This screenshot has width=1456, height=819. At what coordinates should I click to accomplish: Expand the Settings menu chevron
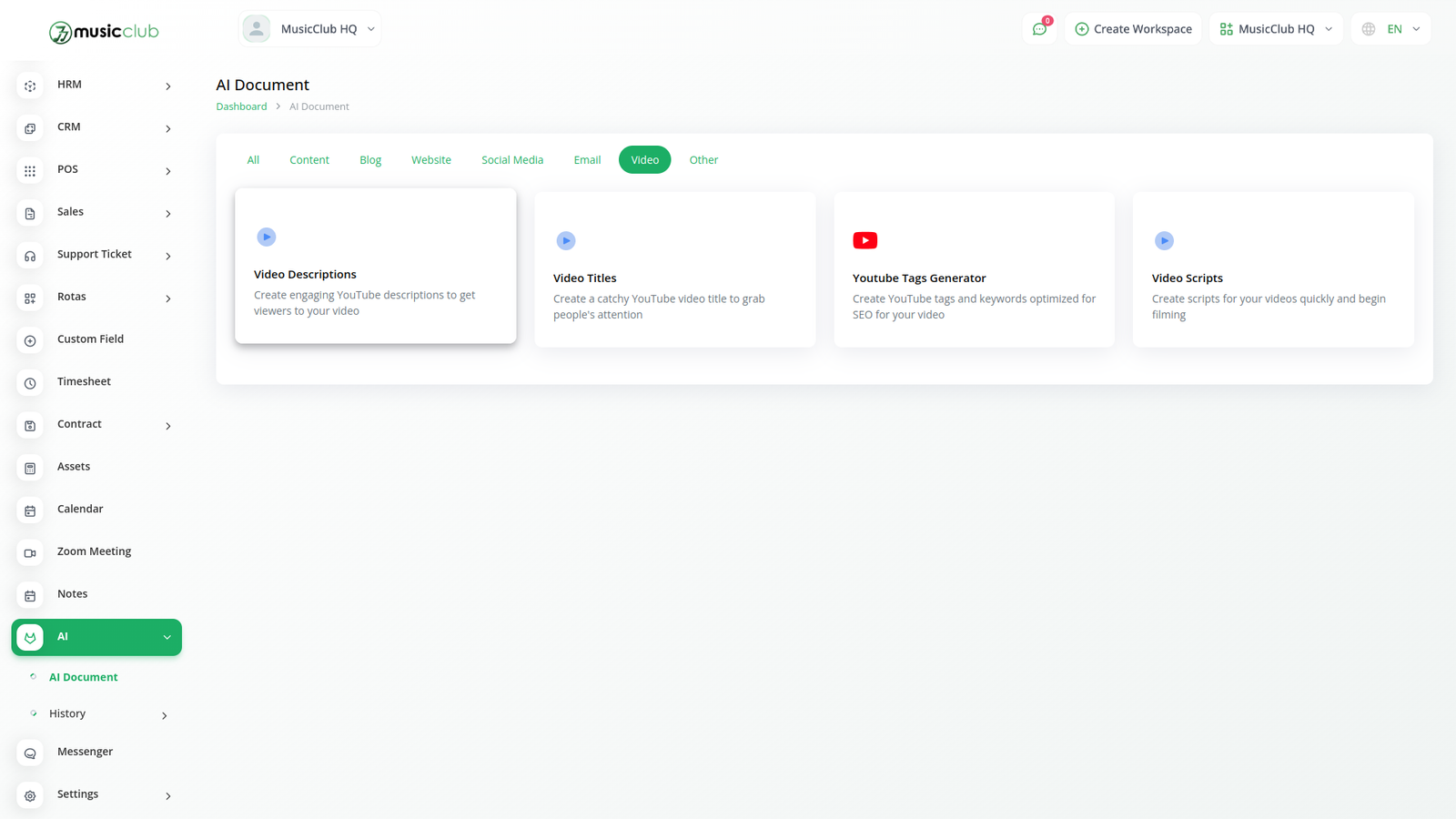tap(168, 796)
